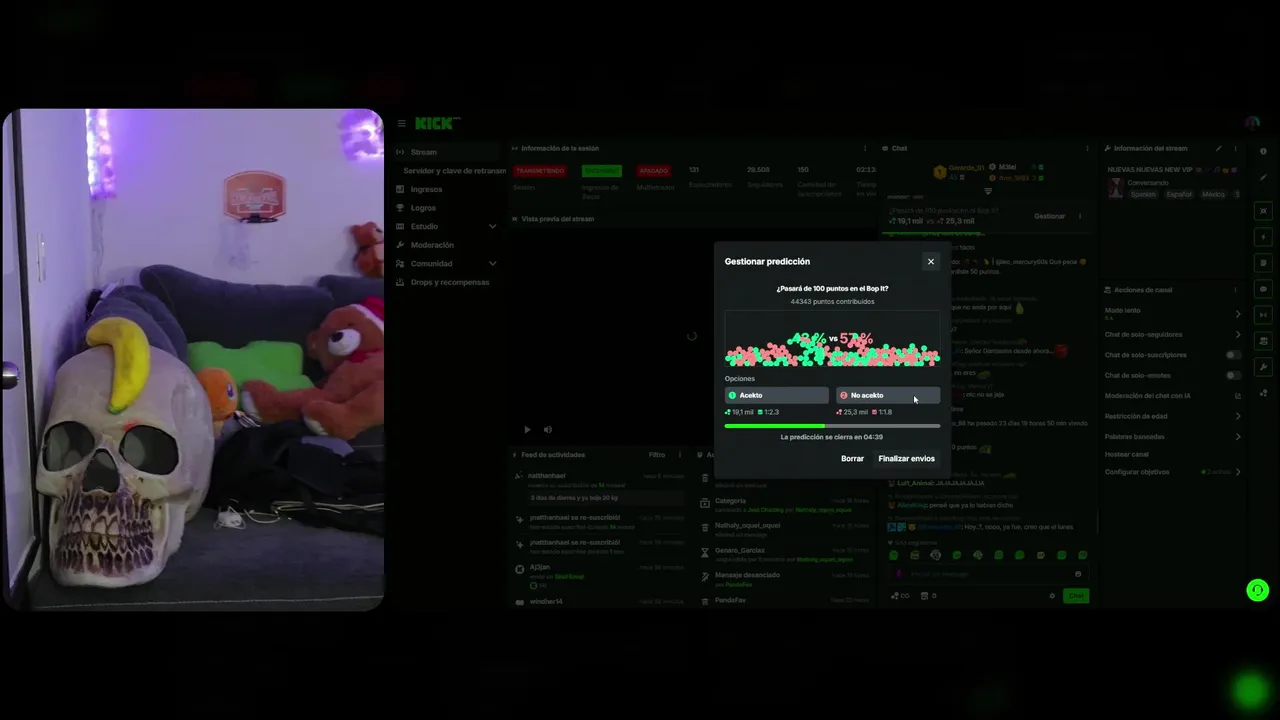Mute the stream preview volume
The image size is (1280, 720).
pos(547,430)
